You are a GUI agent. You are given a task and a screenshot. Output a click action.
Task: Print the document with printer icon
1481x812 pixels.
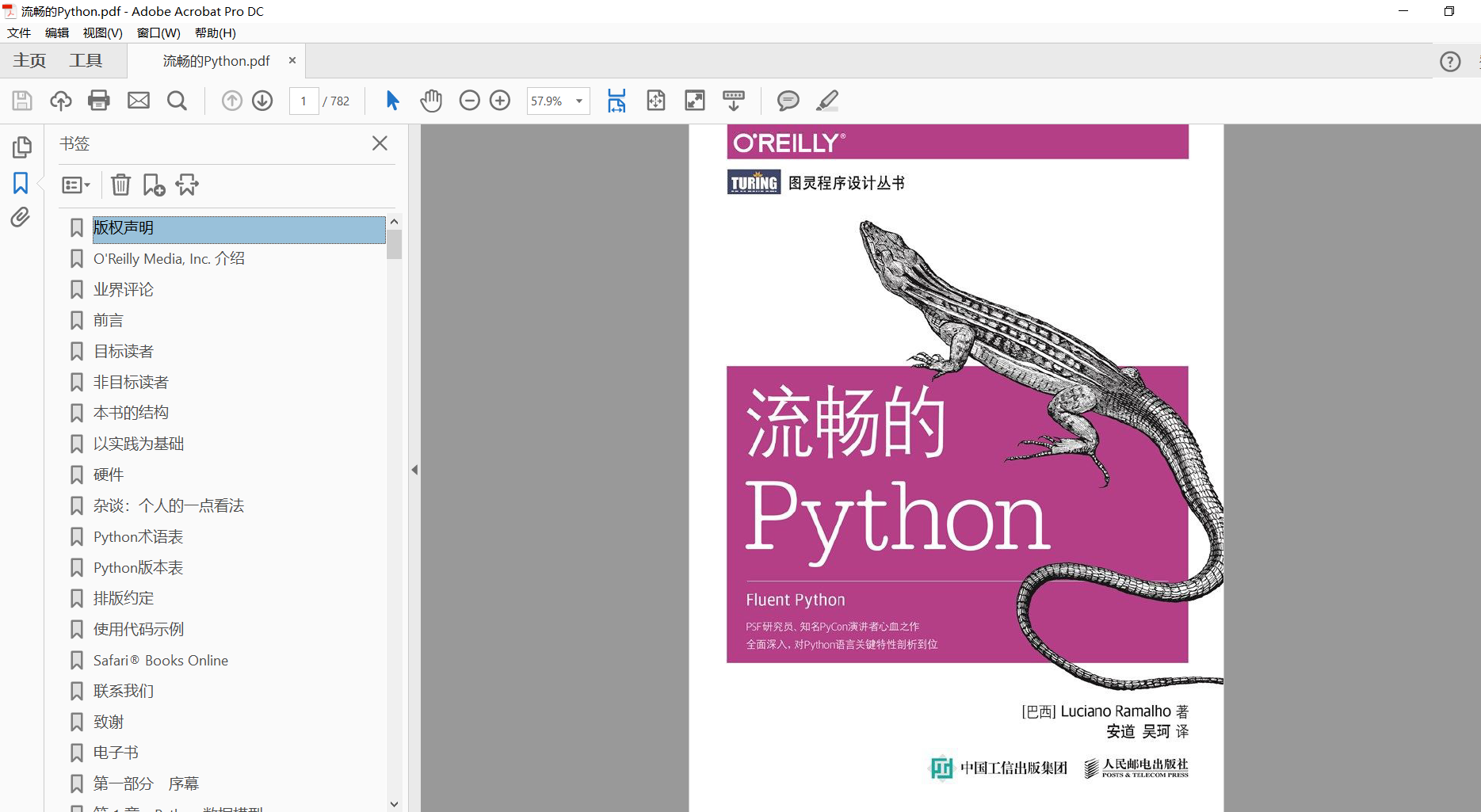tap(99, 101)
